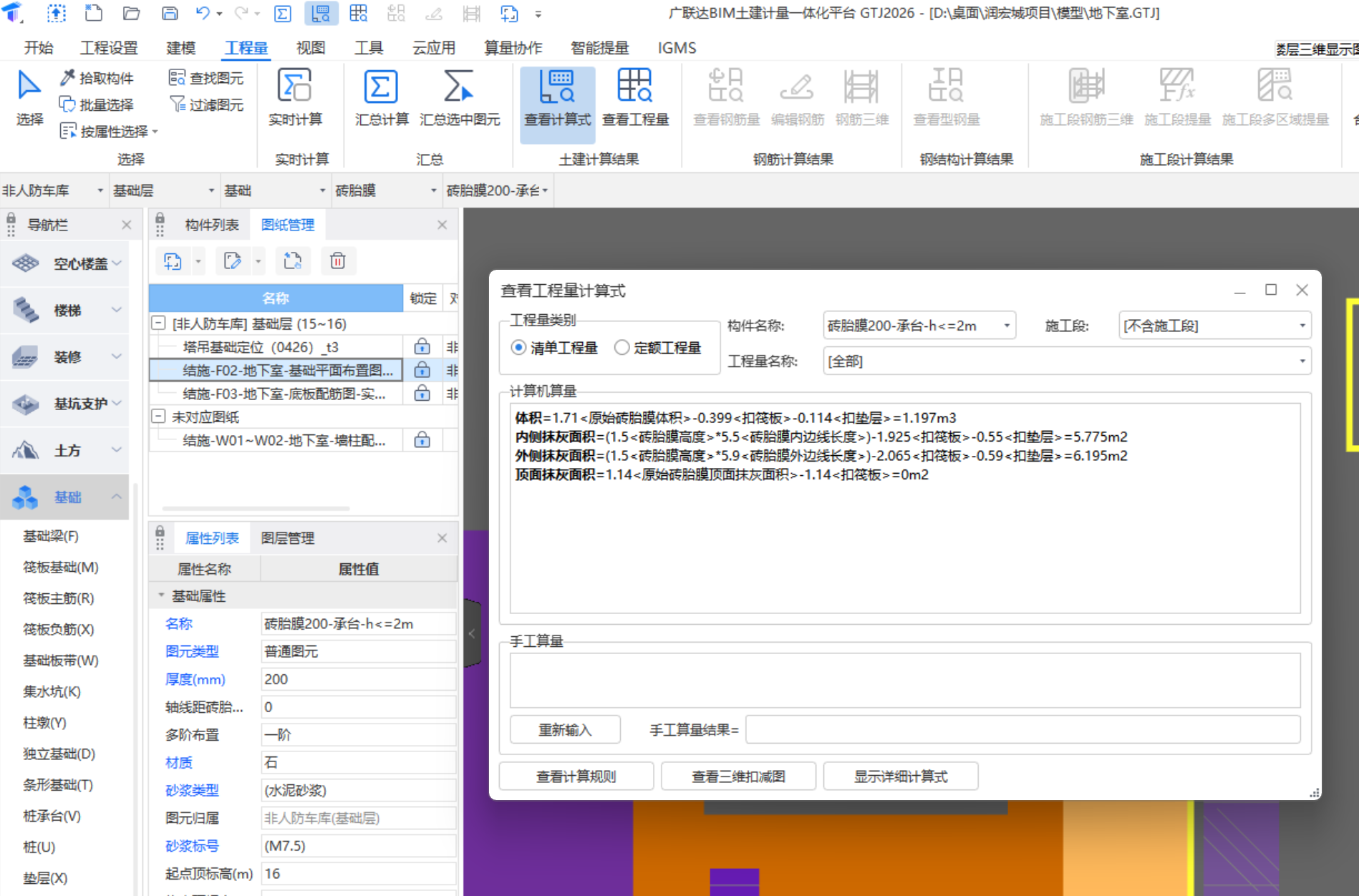
Task: Open the 砖胎膜 component type dropdown
Action: point(386,190)
